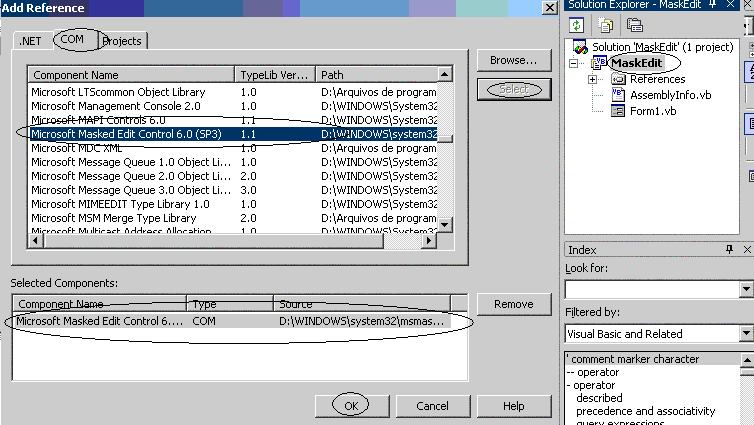This screenshot has height=425, width=754.
Task: Select Microsoft Masked Edit Control 6.0 (SP3)
Action: click(x=233, y=134)
